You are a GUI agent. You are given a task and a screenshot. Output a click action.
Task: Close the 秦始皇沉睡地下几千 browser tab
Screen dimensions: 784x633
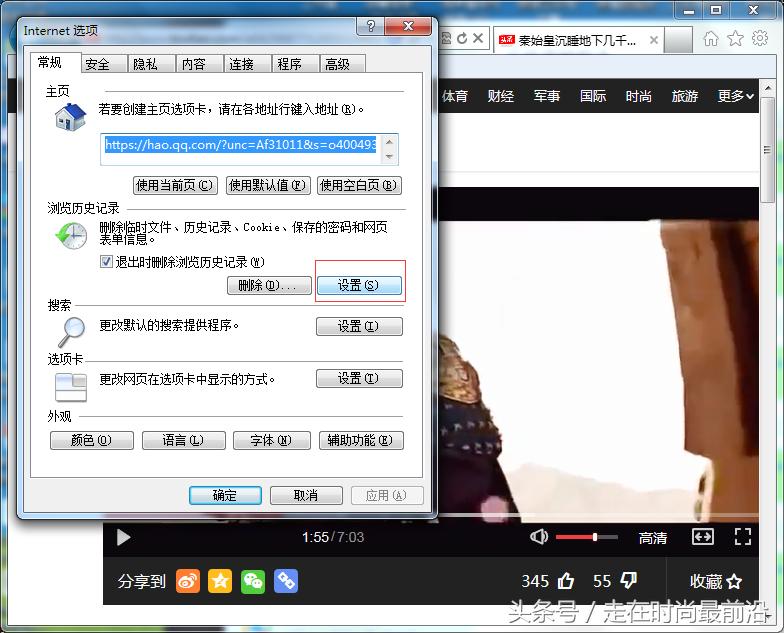(654, 40)
